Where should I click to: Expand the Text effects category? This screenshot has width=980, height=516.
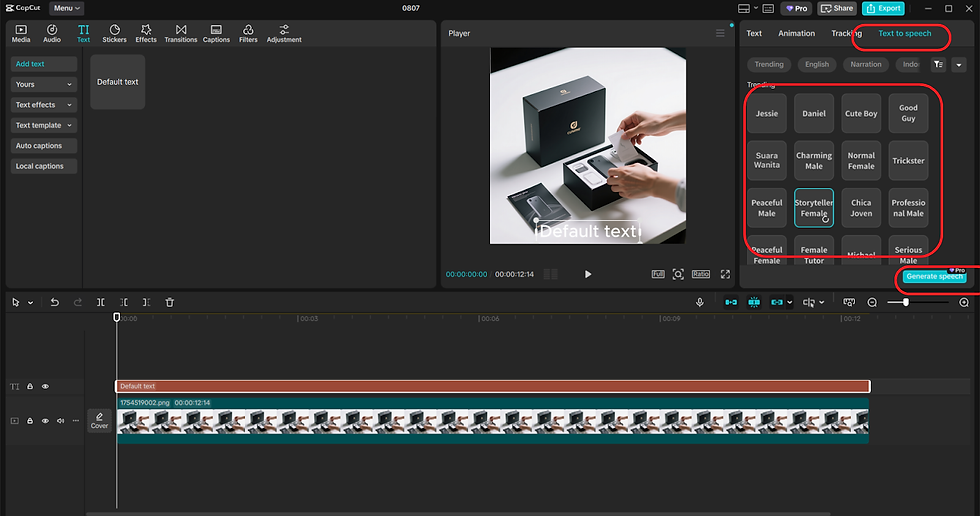pyautogui.click(x=44, y=105)
